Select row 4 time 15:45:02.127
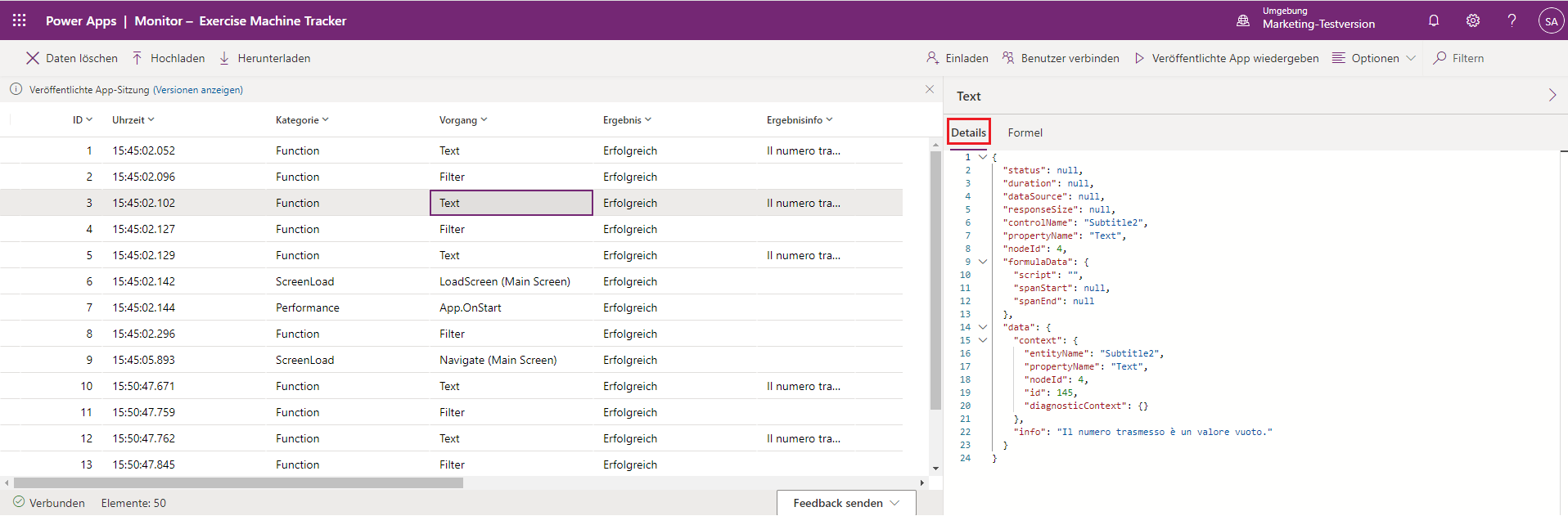1568x516 pixels. (x=144, y=229)
